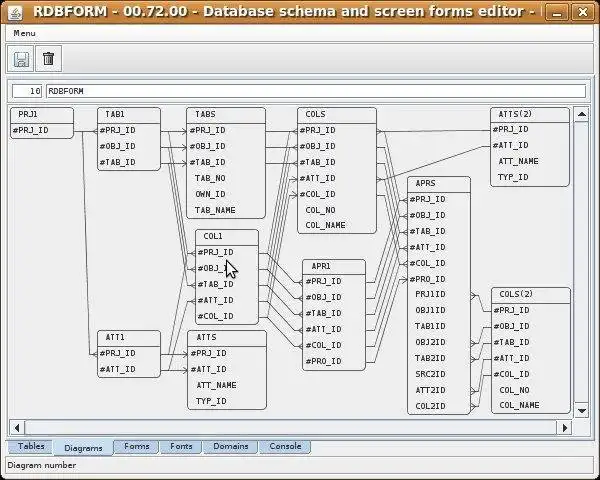The width and height of the screenshot is (600, 480).
Task: Click the Delete (trash can) toolbar icon
Action: 49,59
